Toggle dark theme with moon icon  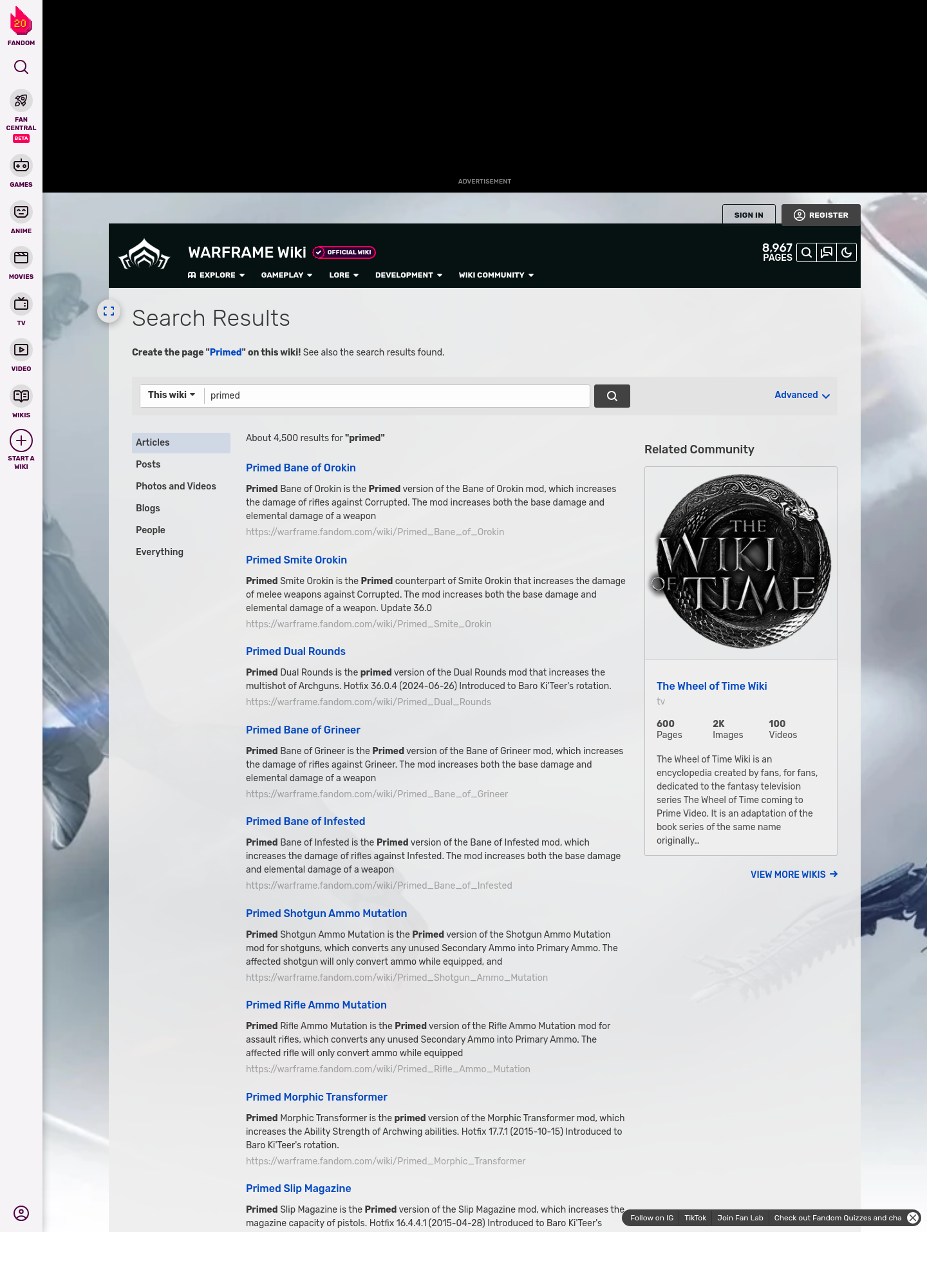point(847,252)
